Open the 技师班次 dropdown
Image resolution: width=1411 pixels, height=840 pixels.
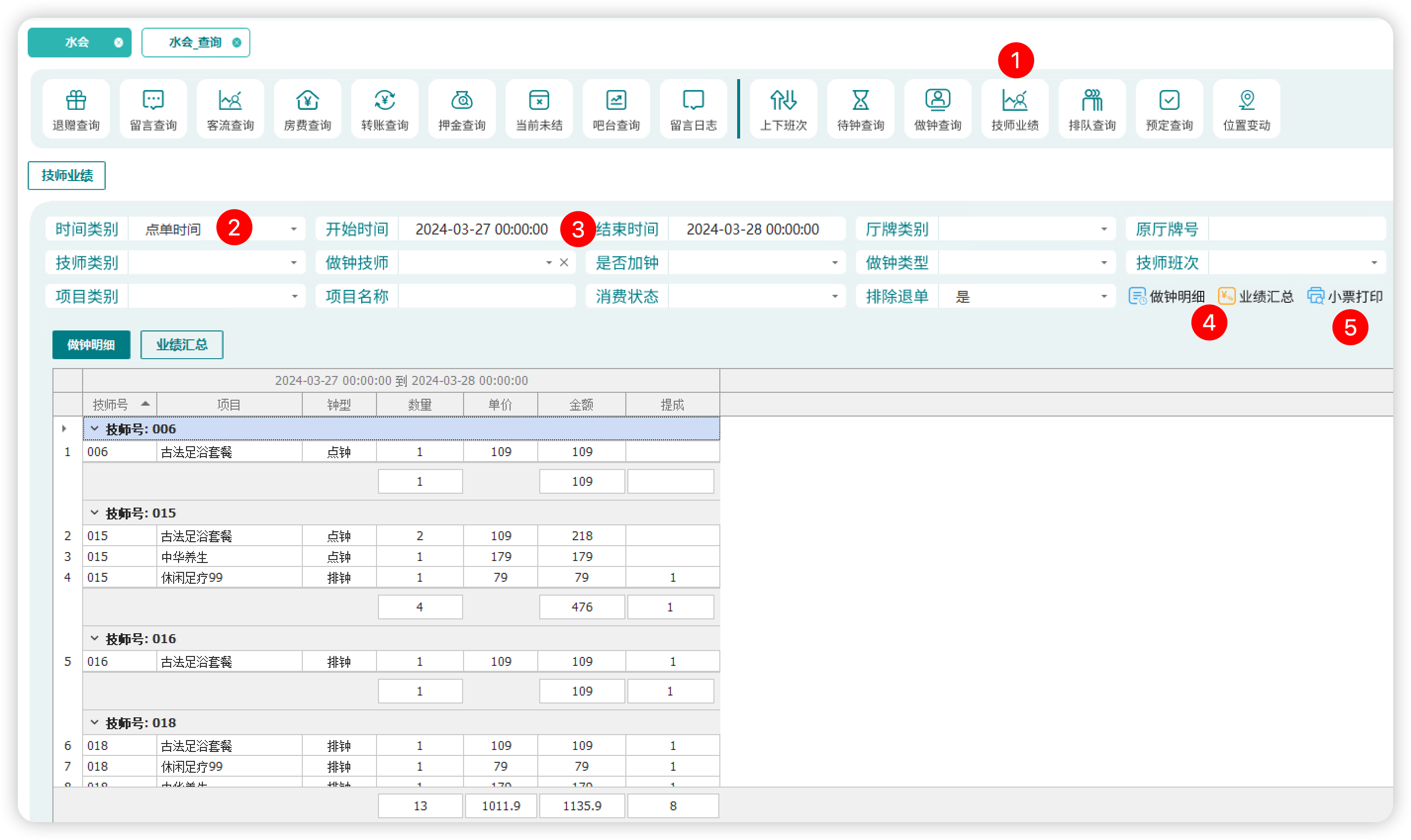coord(1373,263)
